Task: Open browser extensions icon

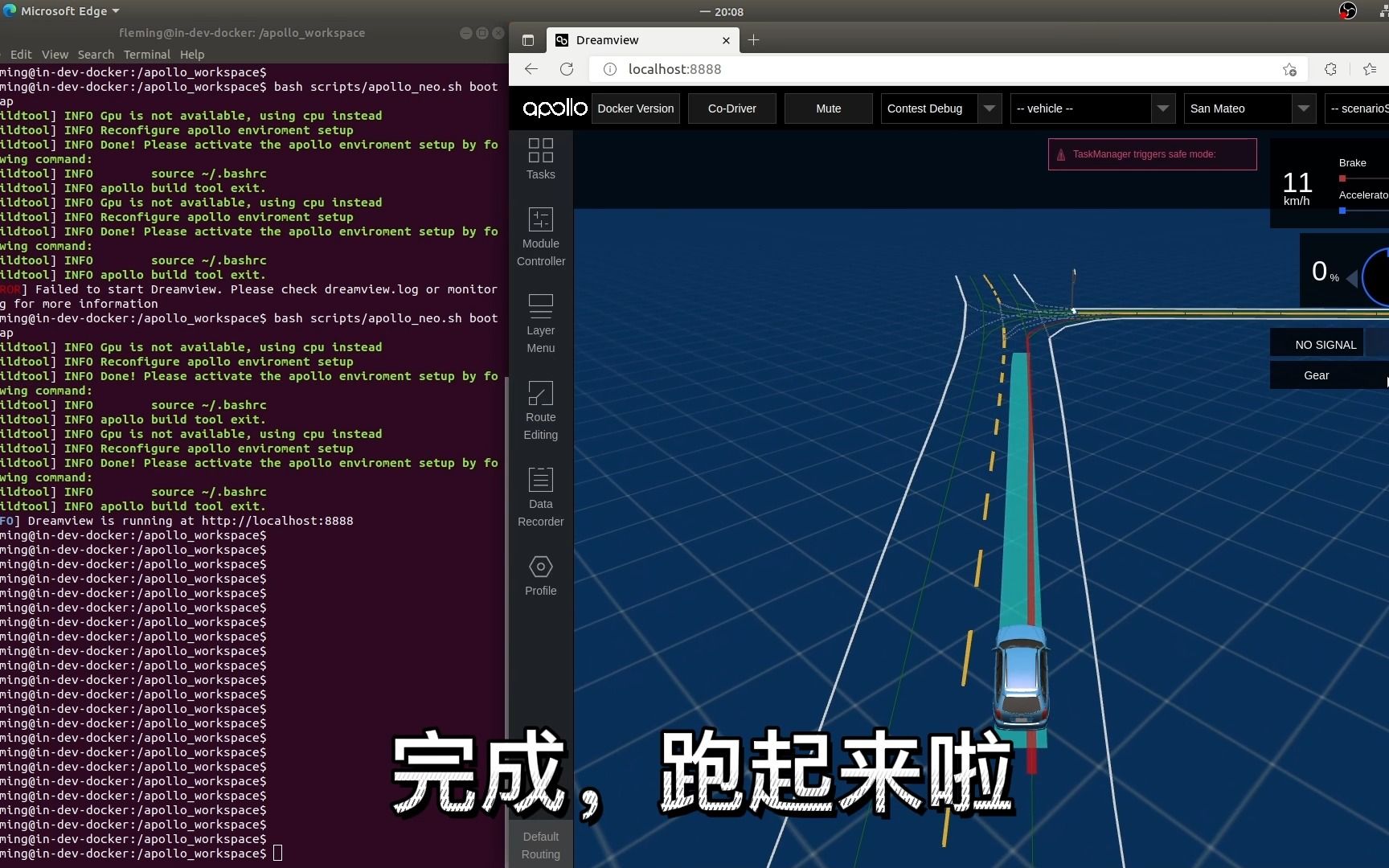Action: click(1331, 69)
